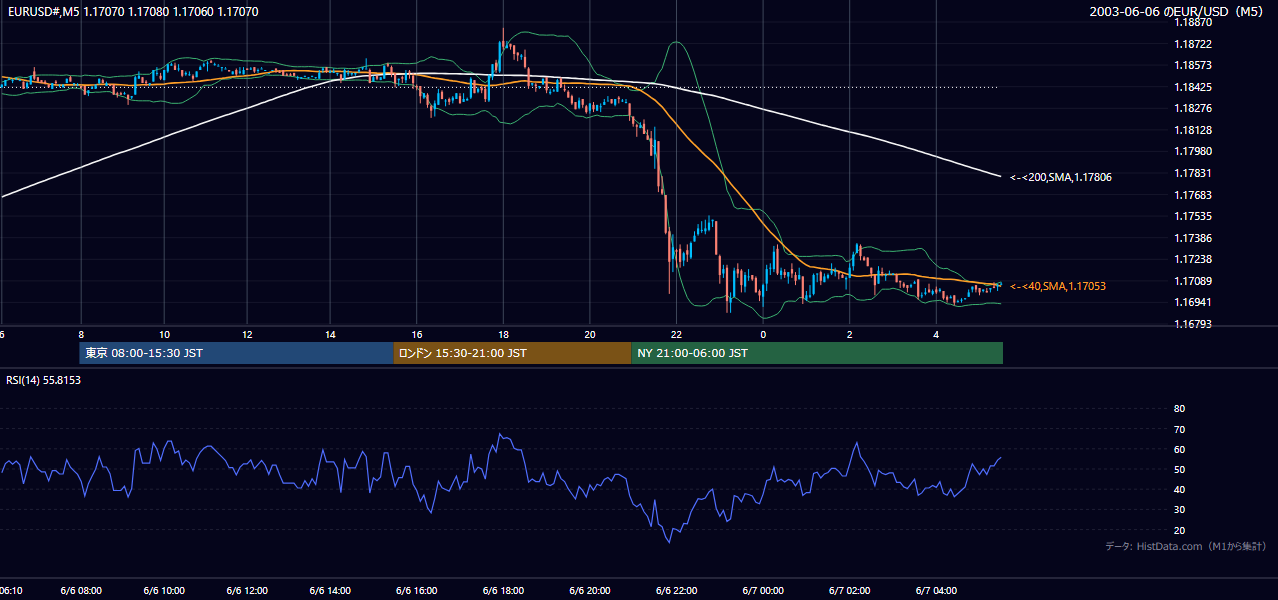This screenshot has width=1278, height=600.
Task: Click the '6/7 02:00' bottom time label
Action: [850, 591]
